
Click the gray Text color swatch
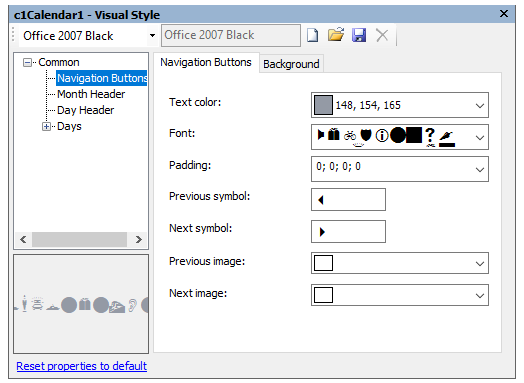click(323, 105)
